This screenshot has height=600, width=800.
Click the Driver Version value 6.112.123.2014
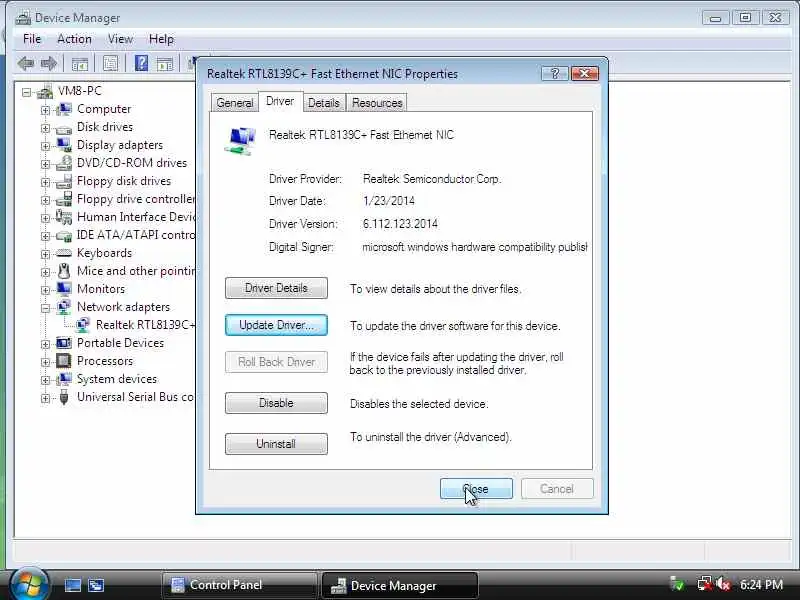[400, 224]
